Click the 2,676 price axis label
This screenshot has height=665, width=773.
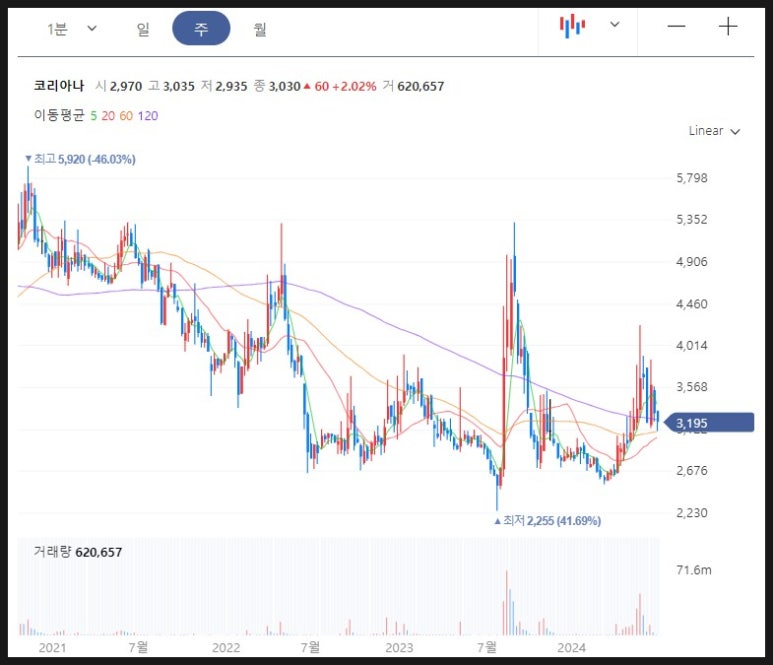[692, 471]
